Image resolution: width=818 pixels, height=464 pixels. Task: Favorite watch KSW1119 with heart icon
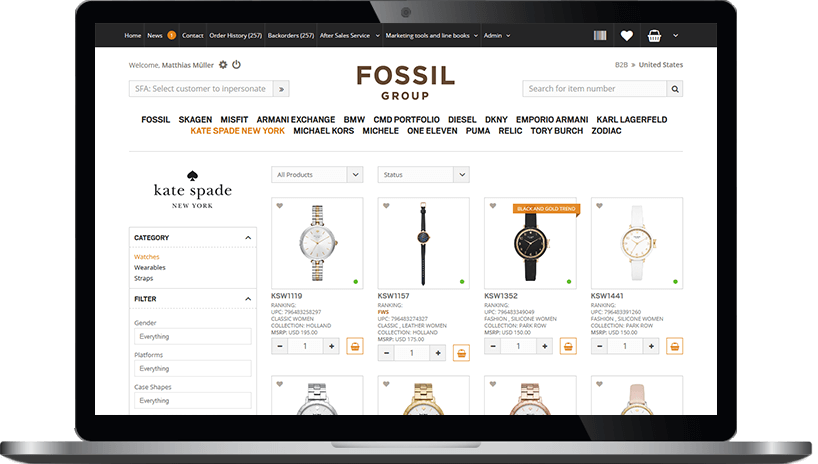[280, 206]
